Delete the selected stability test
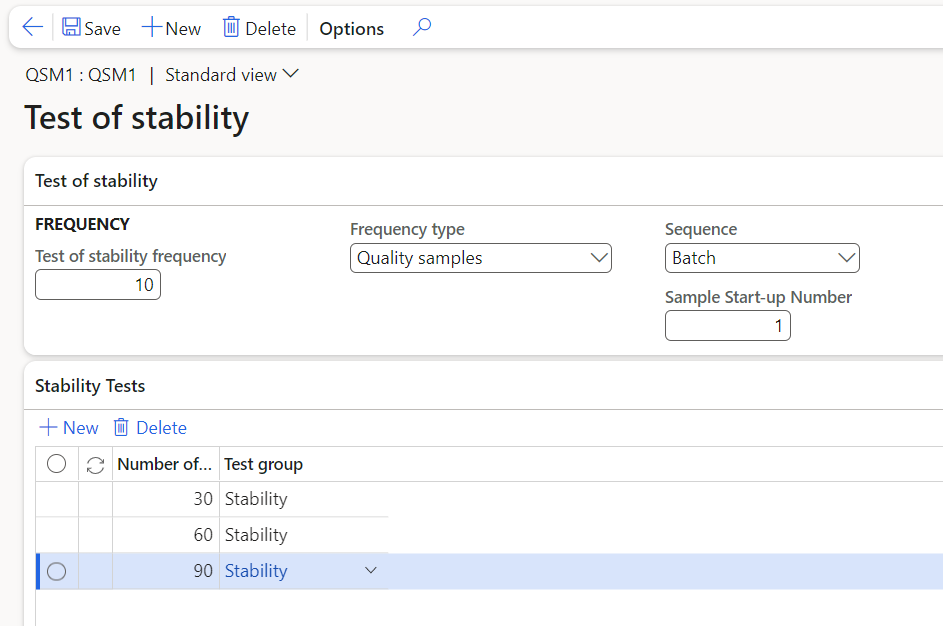The width and height of the screenshot is (943, 626). click(x=150, y=428)
